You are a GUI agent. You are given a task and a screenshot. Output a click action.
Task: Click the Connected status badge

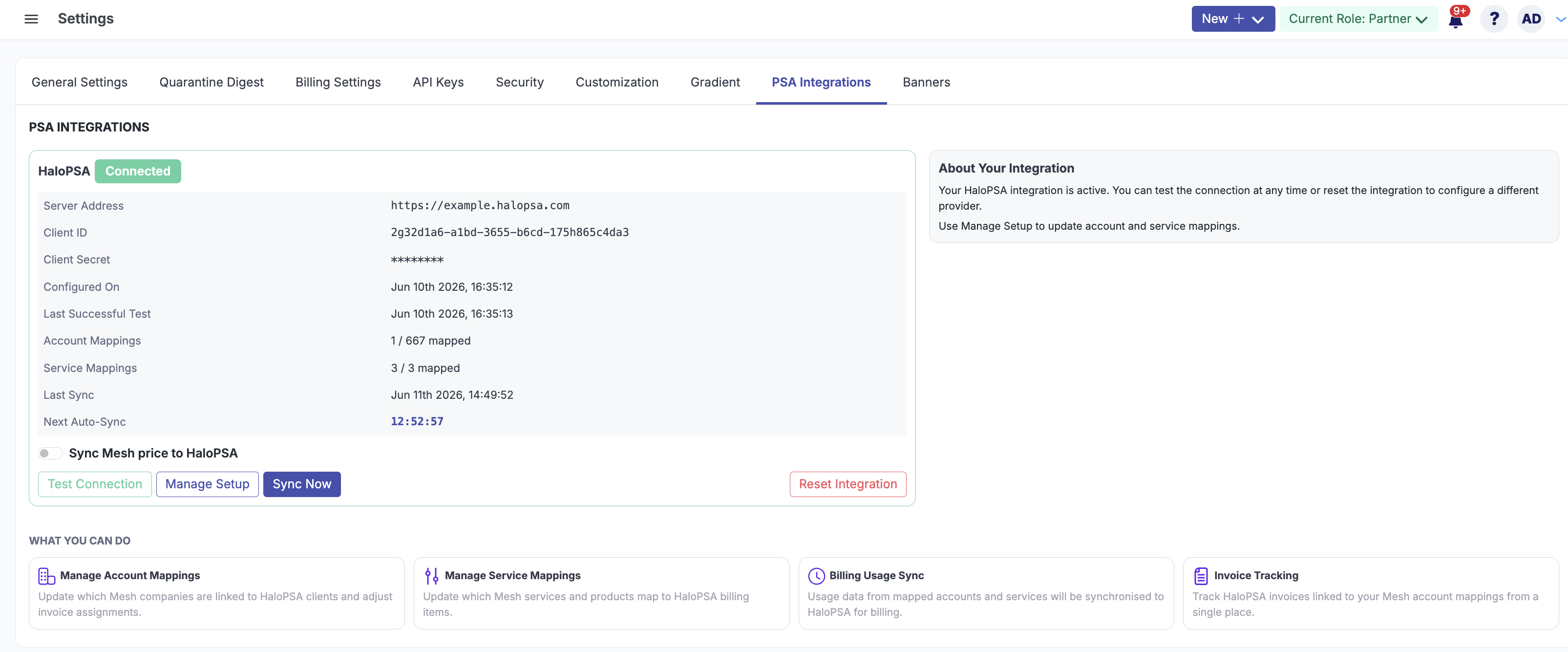pyautogui.click(x=138, y=172)
